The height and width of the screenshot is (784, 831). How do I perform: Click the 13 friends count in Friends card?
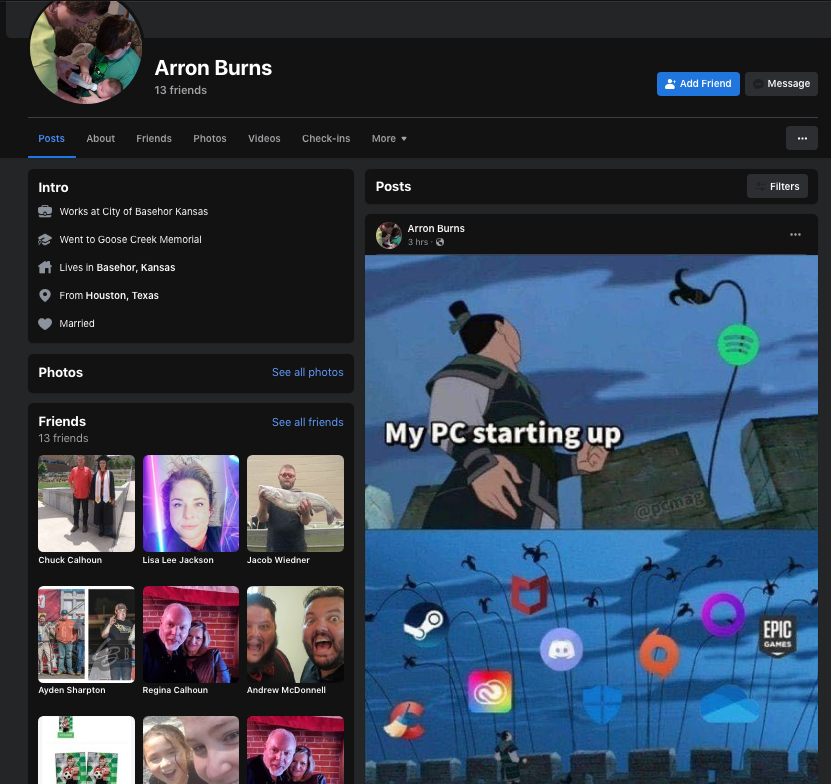click(63, 438)
